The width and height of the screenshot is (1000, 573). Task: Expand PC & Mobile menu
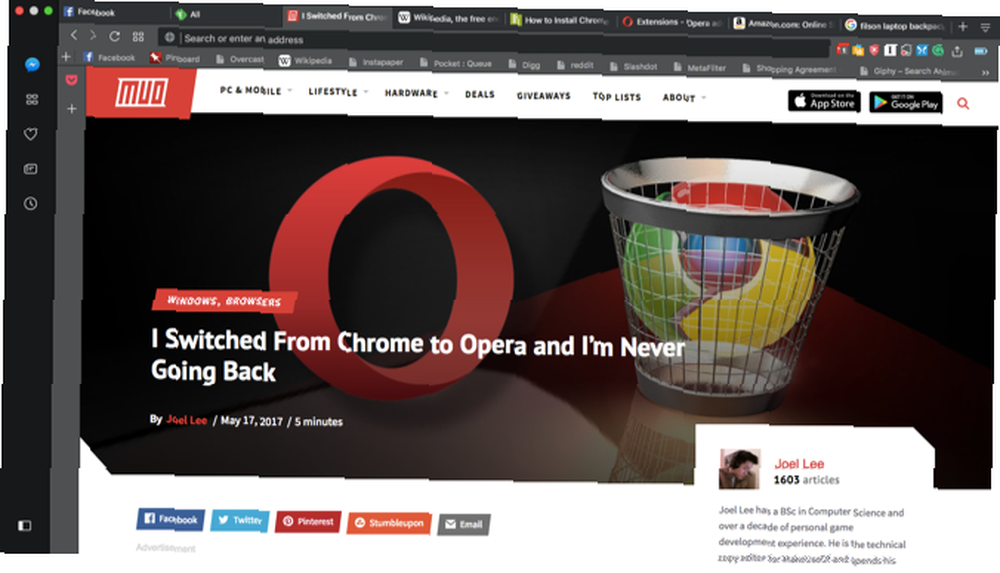[256, 91]
